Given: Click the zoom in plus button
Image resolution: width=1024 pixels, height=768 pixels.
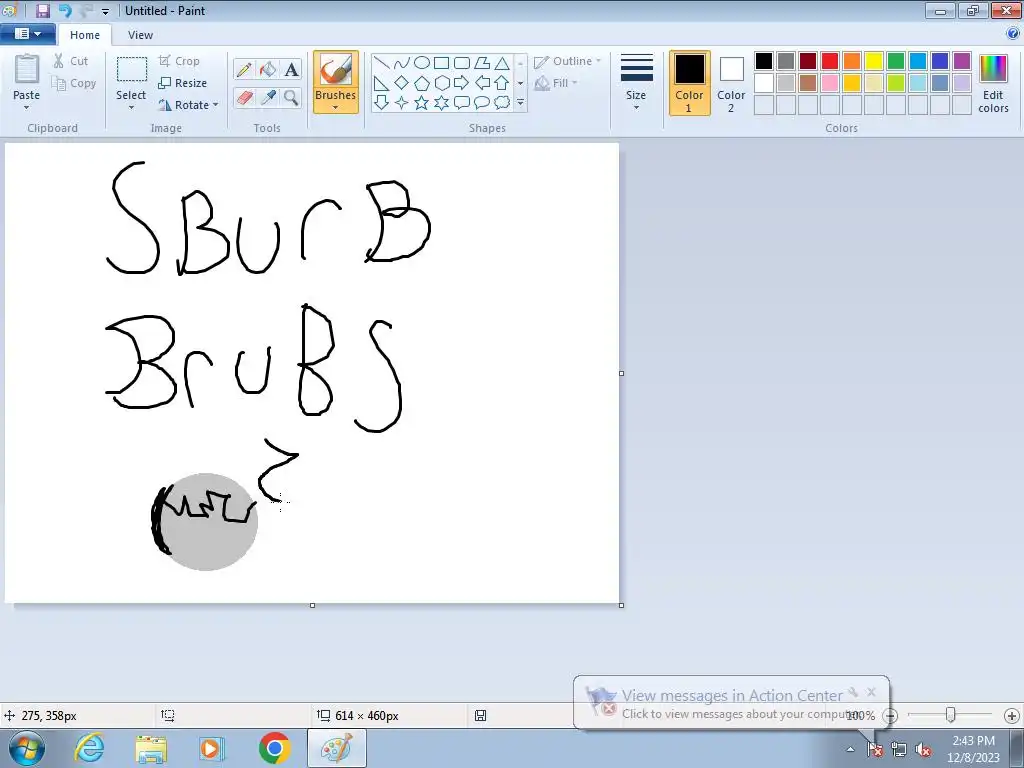Looking at the screenshot, I should pyautogui.click(x=1012, y=716).
